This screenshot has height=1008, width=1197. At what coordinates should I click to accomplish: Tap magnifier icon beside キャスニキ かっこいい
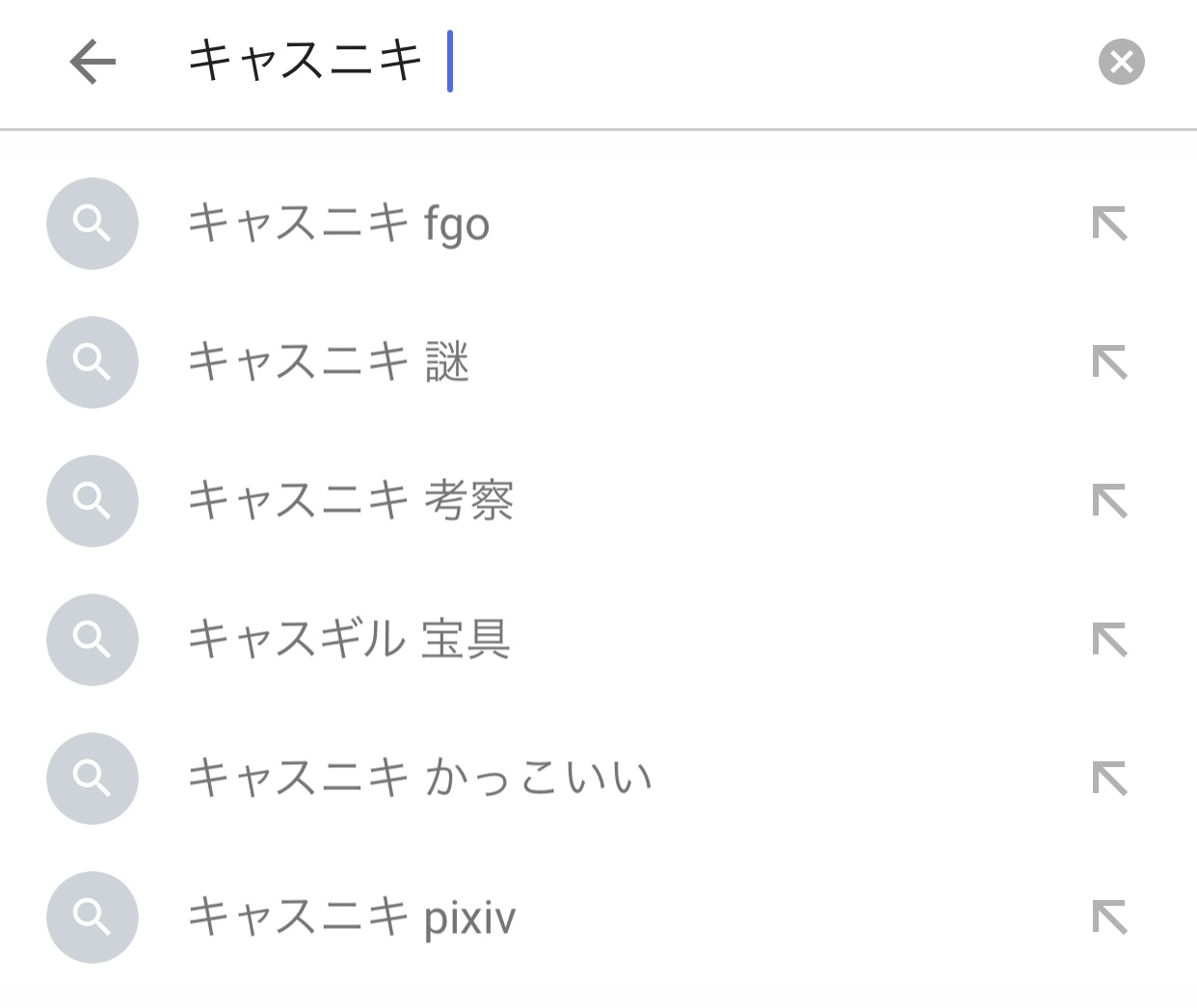click(93, 779)
